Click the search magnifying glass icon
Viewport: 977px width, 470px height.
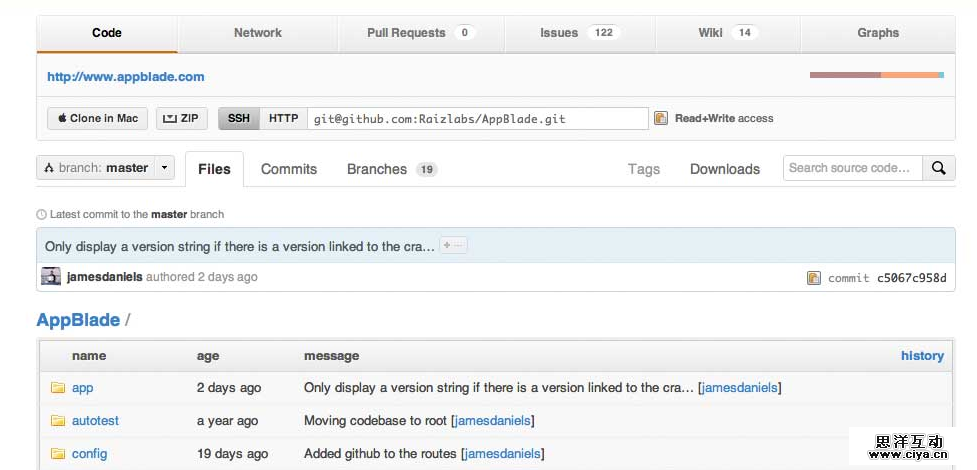pos(938,168)
